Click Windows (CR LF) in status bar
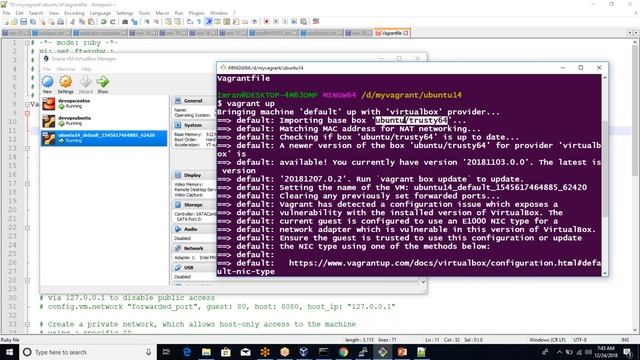Viewport: 640px width, 360px height. point(547,340)
